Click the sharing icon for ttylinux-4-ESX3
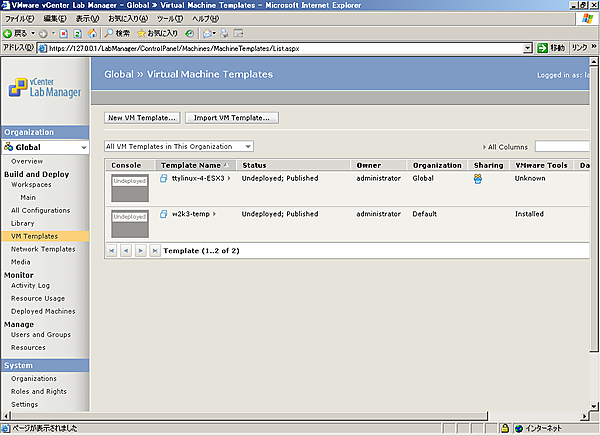 (x=479, y=179)
